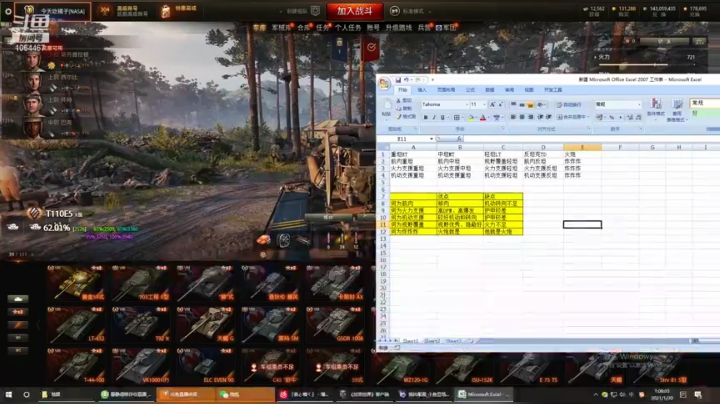
Task: Open 套用表格格式 table format menu
Action: pos(677,110)
